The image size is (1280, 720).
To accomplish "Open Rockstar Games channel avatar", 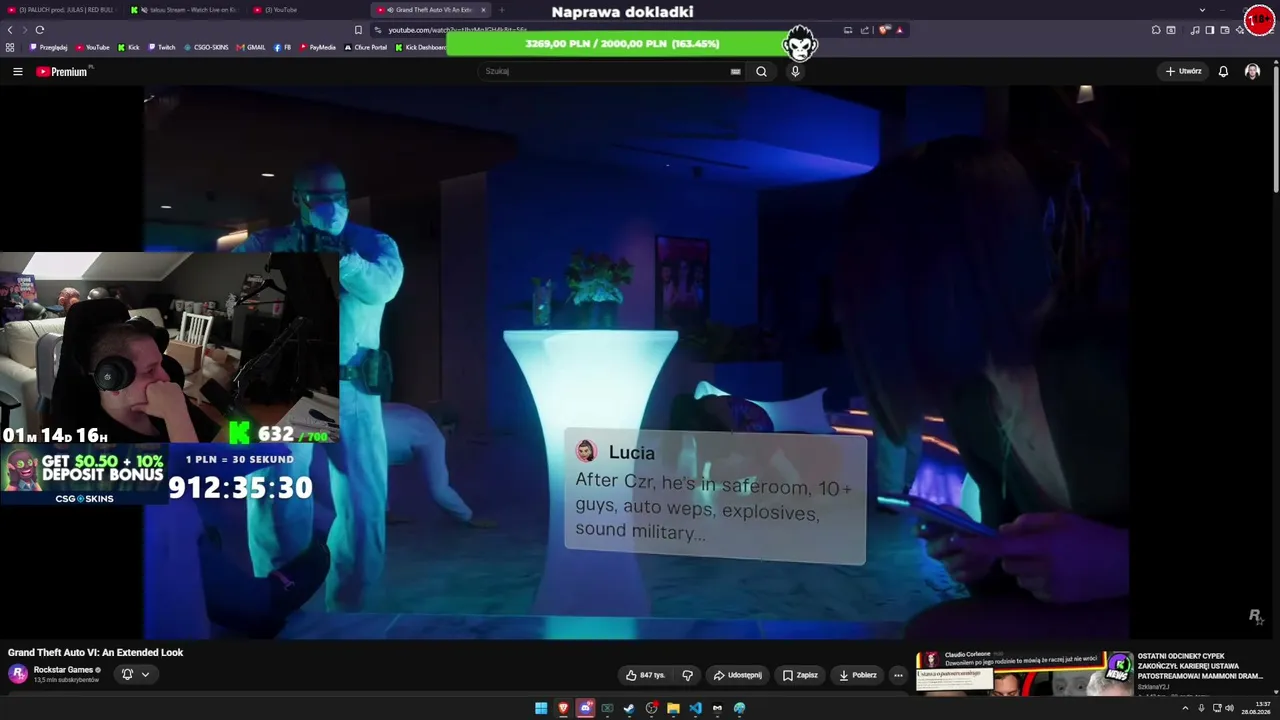I will pyautogui.click(x=18, y=674).
